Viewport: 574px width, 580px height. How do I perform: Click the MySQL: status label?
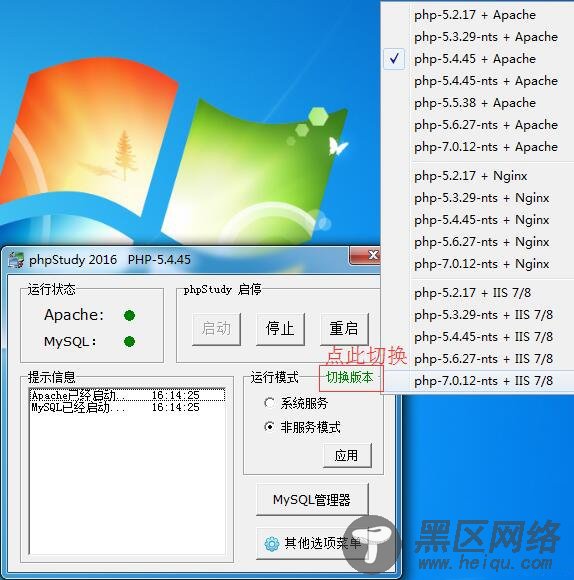(x=70, y=341)
